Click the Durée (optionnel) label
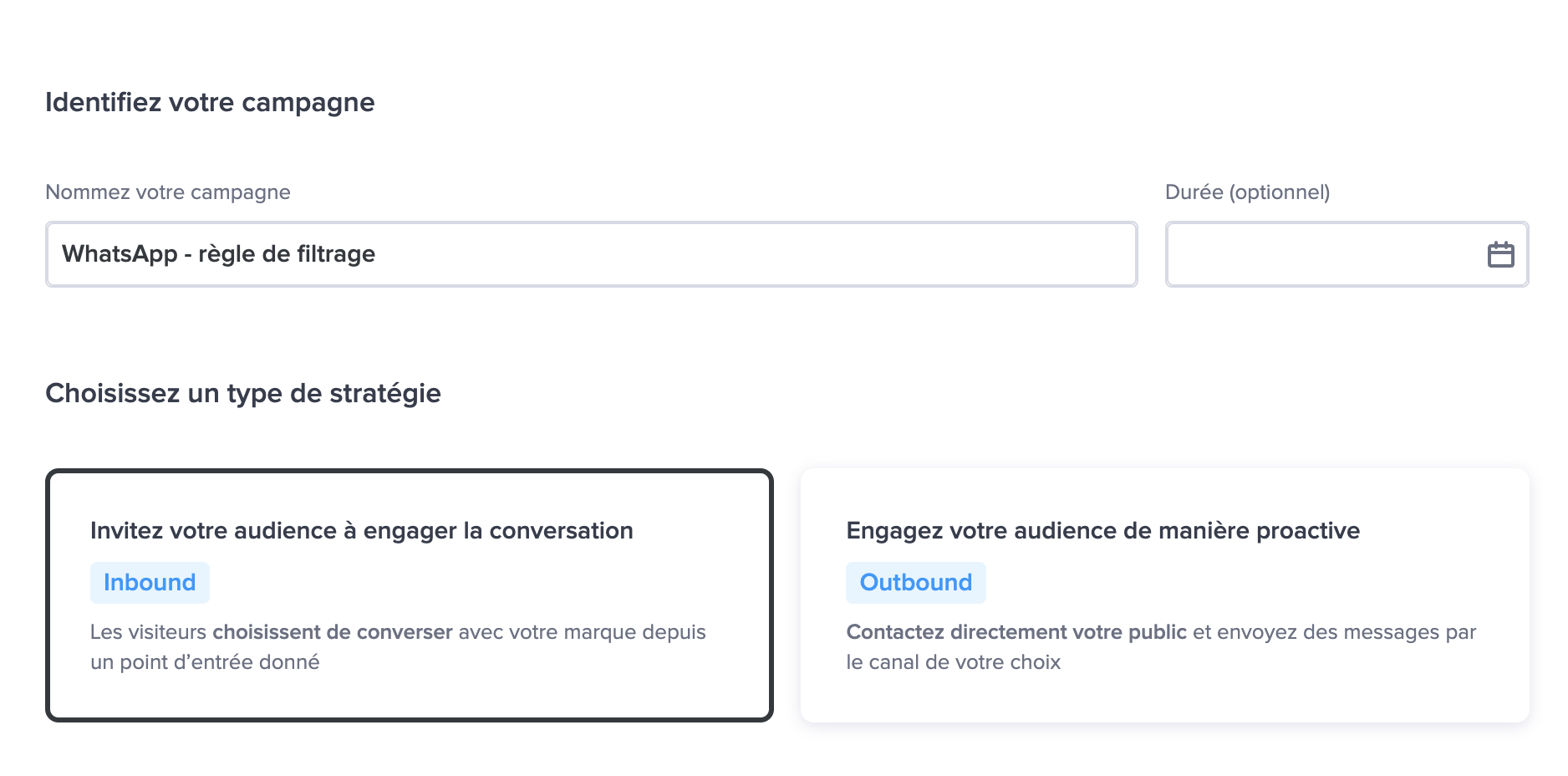This screenshot has height=776, width=1568. tap(1247, 192)
